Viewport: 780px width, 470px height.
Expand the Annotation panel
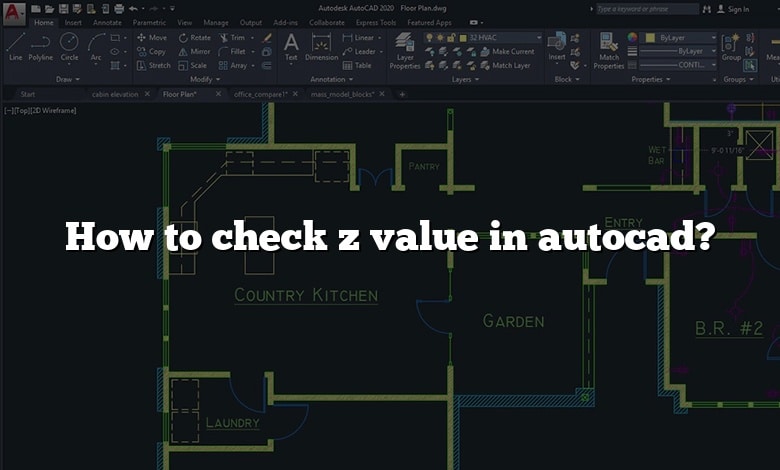[x=331, y=79]
